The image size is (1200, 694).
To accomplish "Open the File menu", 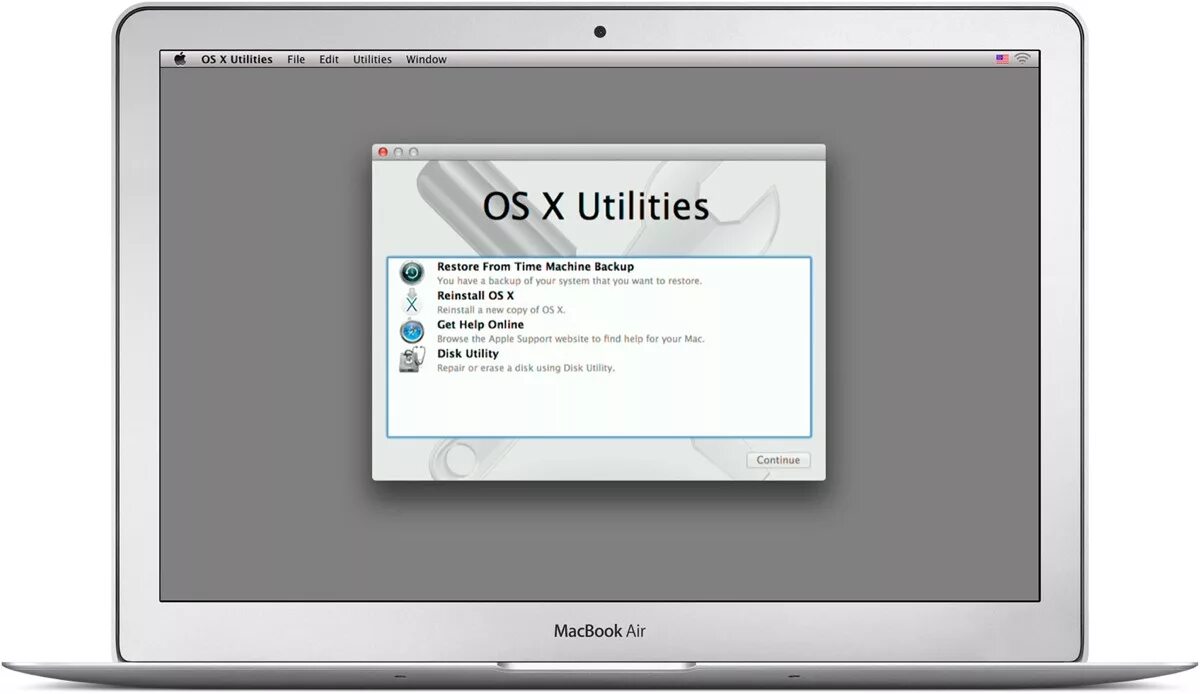I will [296, 59].
